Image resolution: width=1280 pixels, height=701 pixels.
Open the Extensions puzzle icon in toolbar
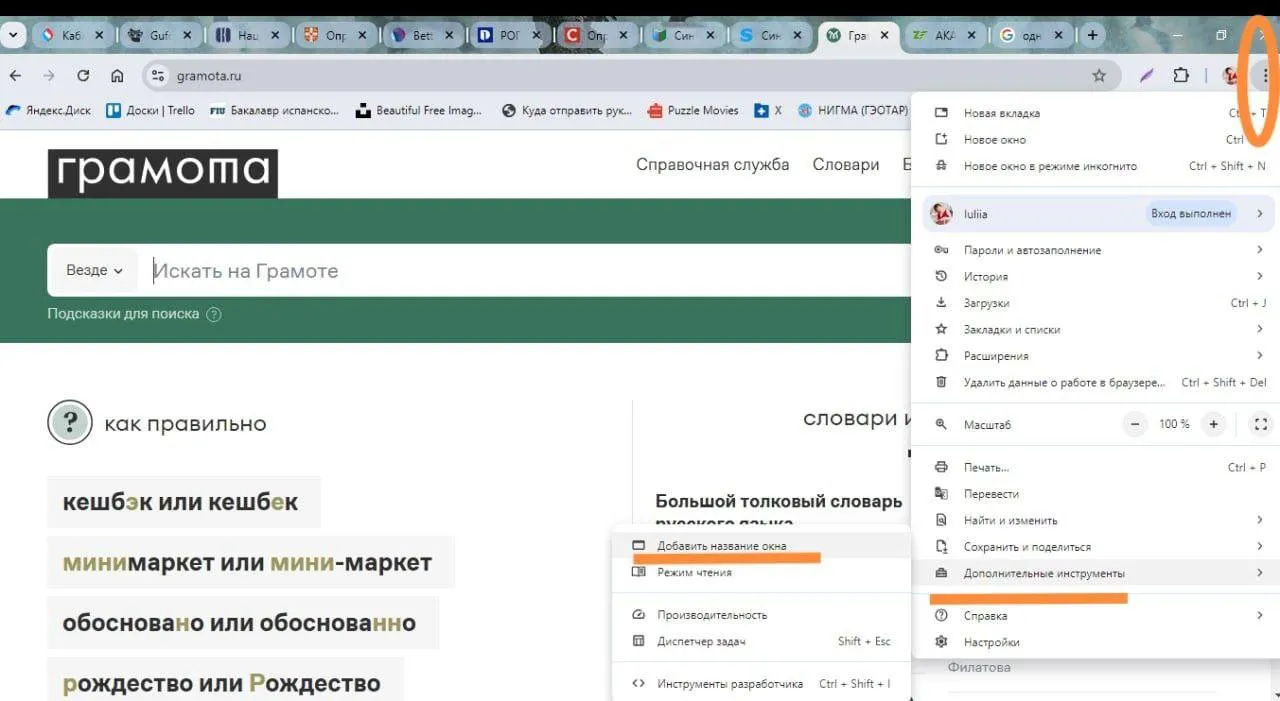click(1181, 75)
